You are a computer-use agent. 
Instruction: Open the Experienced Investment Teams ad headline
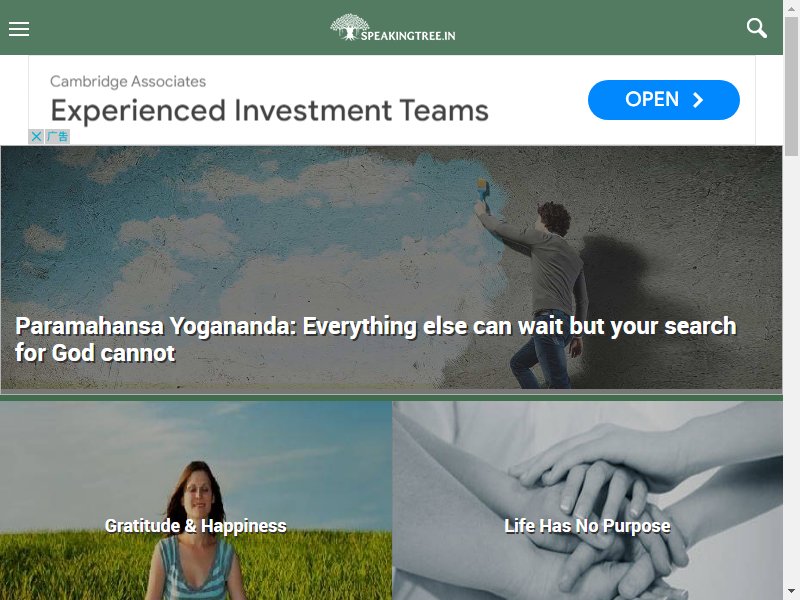click(269, 110)
